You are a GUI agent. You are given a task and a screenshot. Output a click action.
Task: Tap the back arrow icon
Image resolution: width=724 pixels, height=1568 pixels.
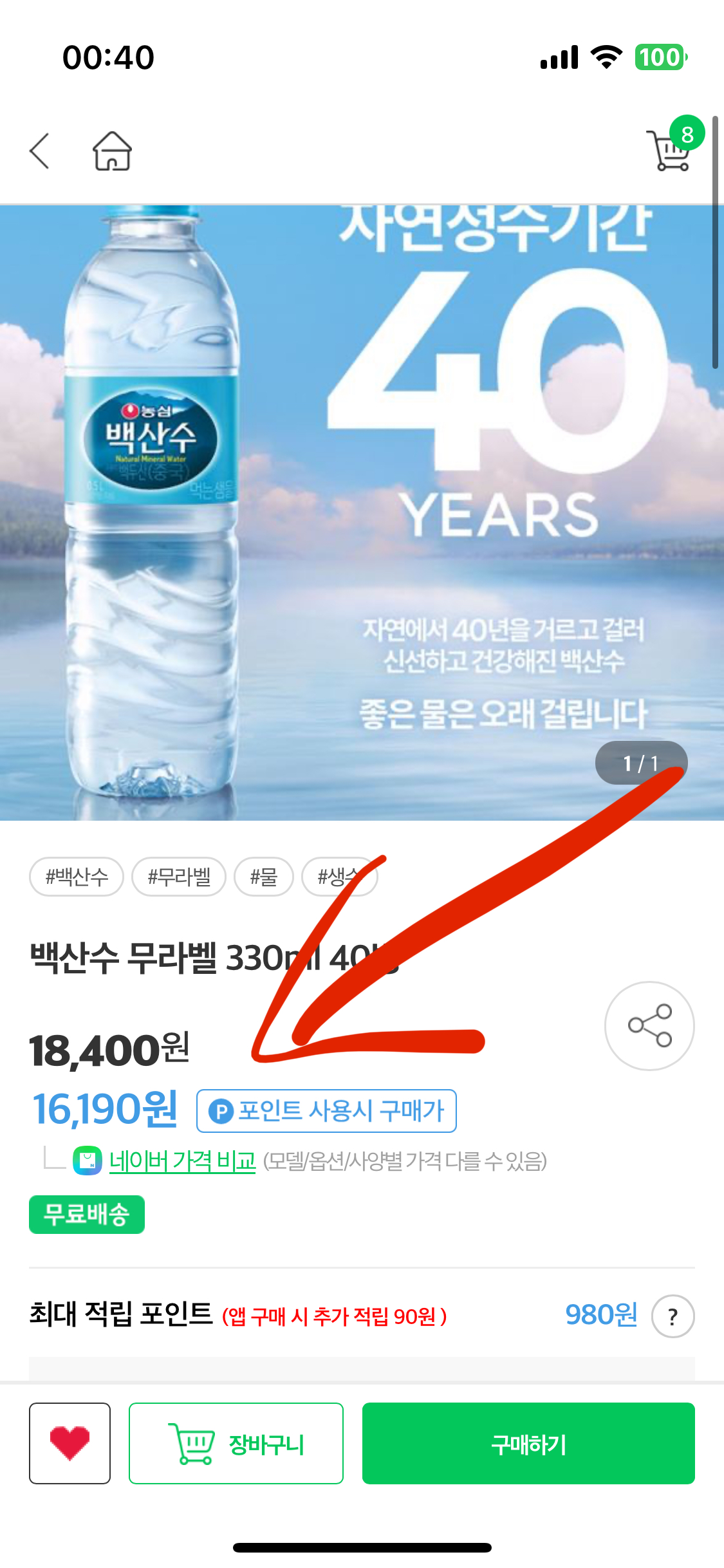(40, 151)
